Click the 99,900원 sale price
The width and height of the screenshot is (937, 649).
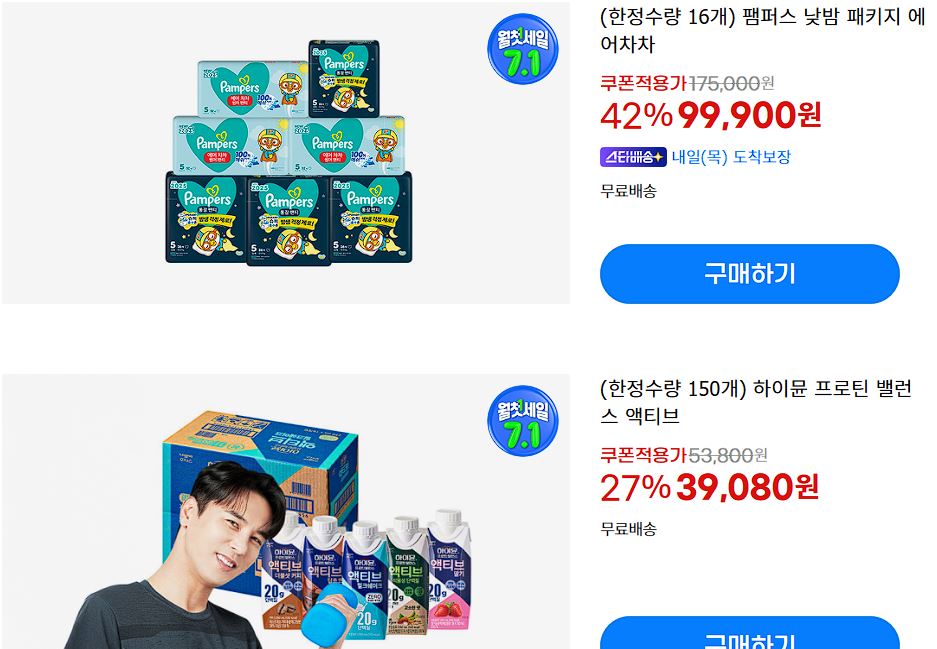(x=749, y=115)
